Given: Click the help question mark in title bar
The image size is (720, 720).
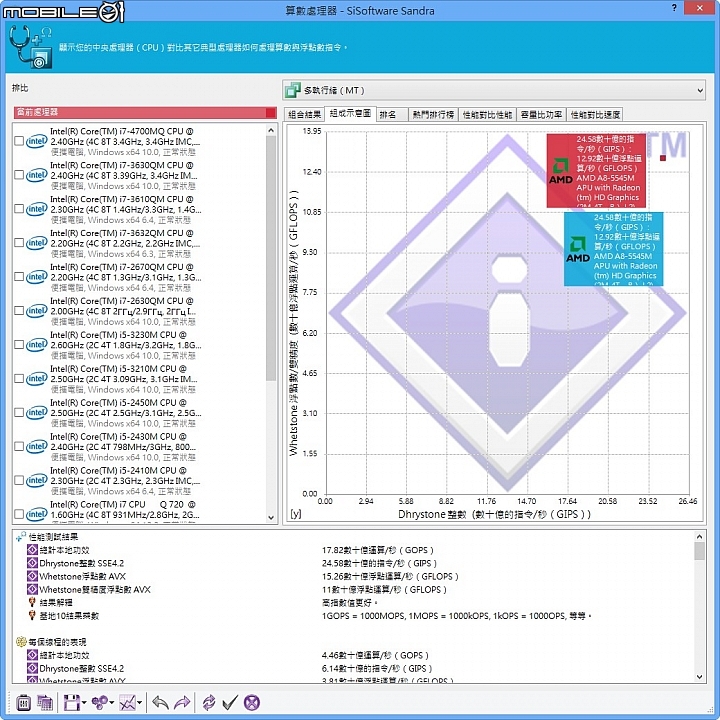Looking at the screenshot, I should pyautogui.click(x=674, y=8).
